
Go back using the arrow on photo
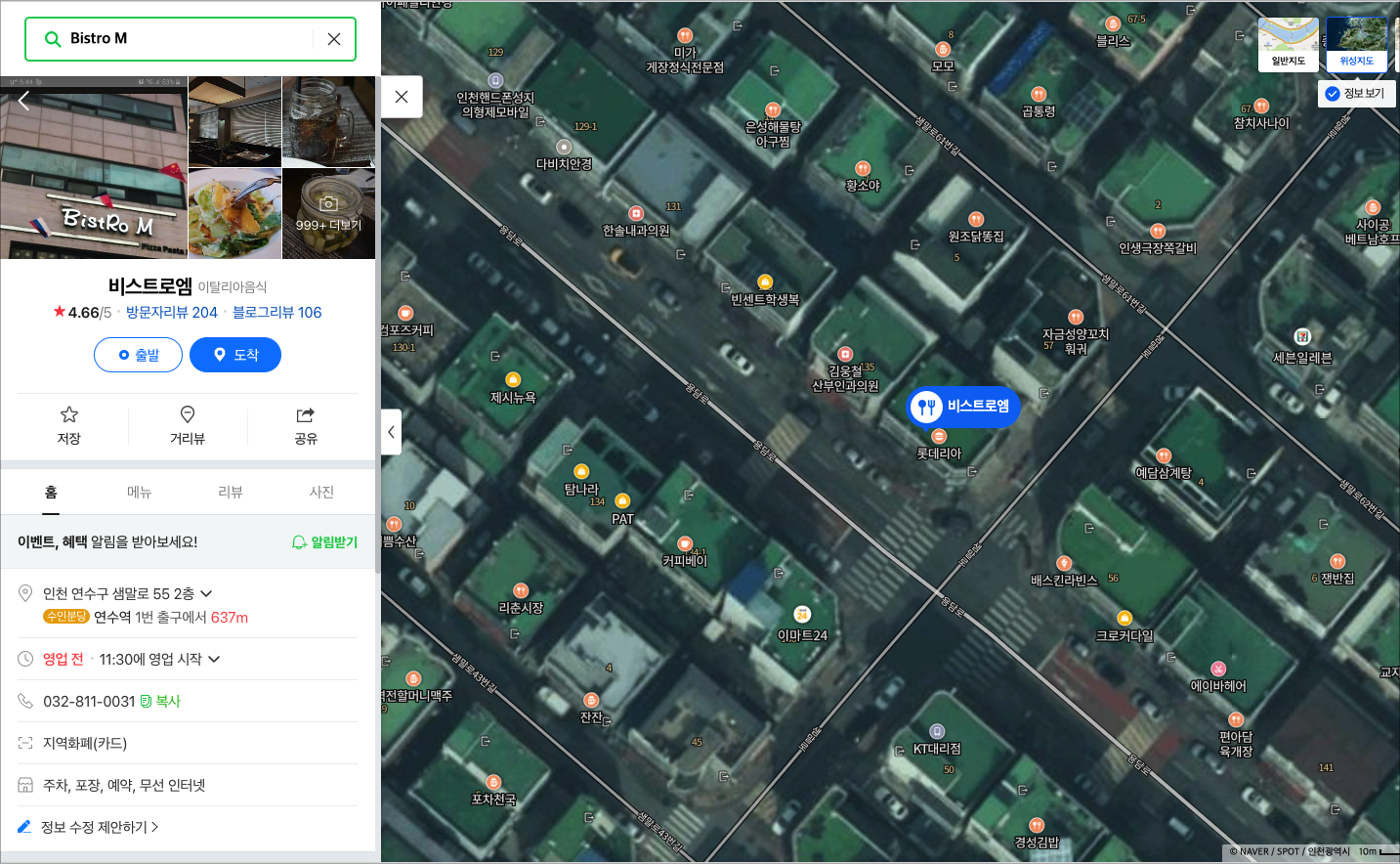tap(24, 101)
